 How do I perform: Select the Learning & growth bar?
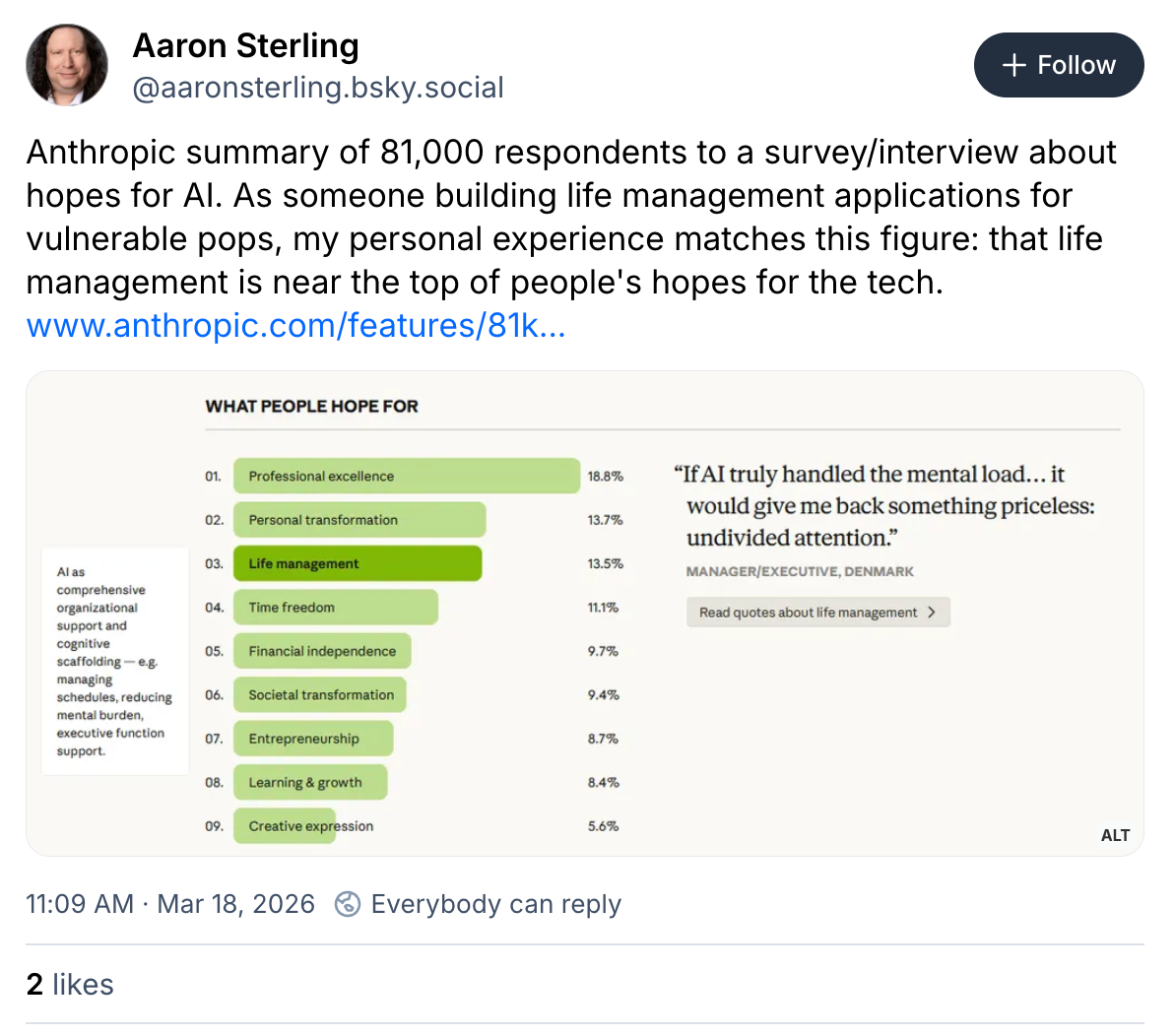[310, 783]
